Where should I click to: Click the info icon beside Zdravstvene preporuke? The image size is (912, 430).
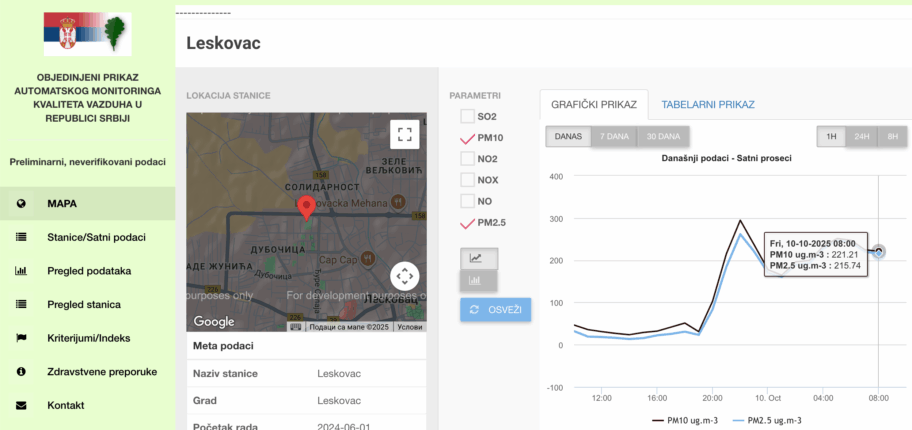click(21, 372)
